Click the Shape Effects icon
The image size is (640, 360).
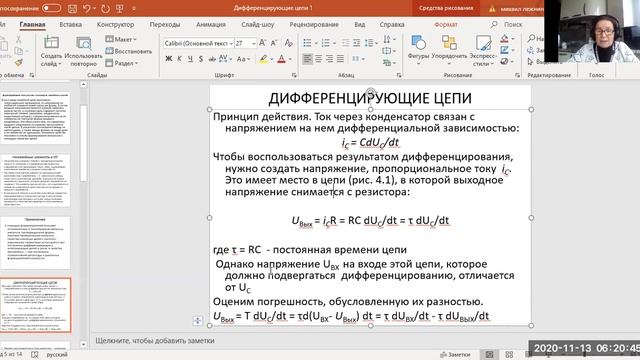[504, 62]
